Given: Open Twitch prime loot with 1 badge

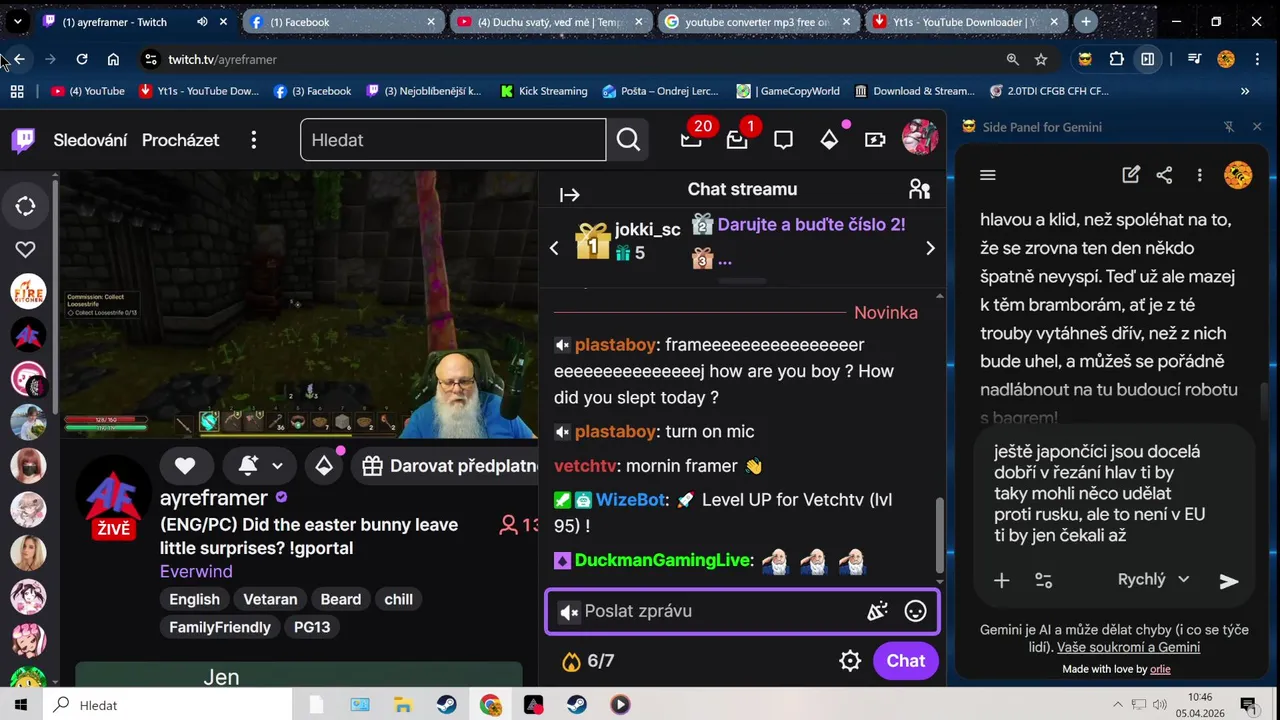Looking at the screenshot, I should pyautogui.click(x=737, y=140).
